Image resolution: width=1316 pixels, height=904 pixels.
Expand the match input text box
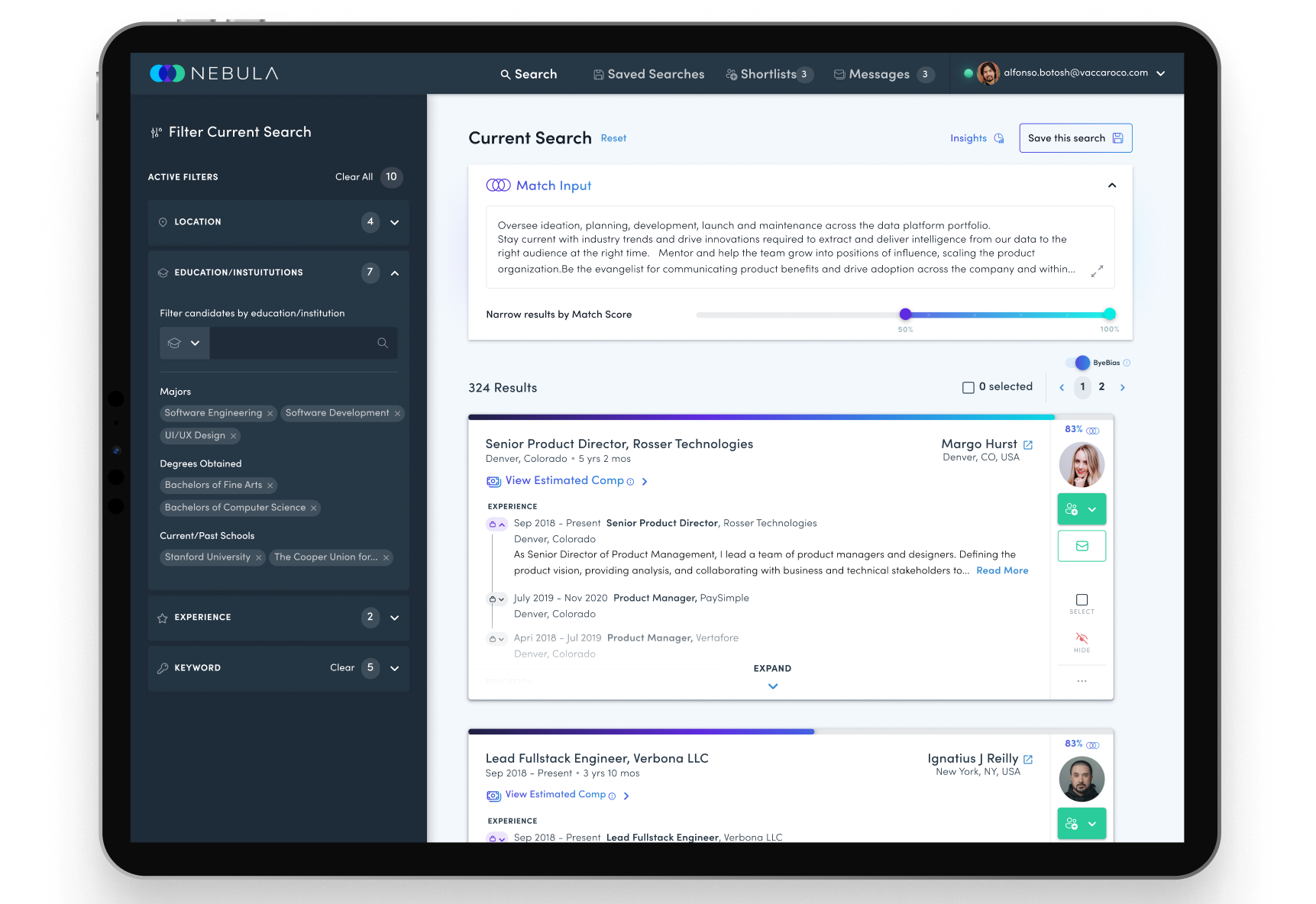[1097, 271]
